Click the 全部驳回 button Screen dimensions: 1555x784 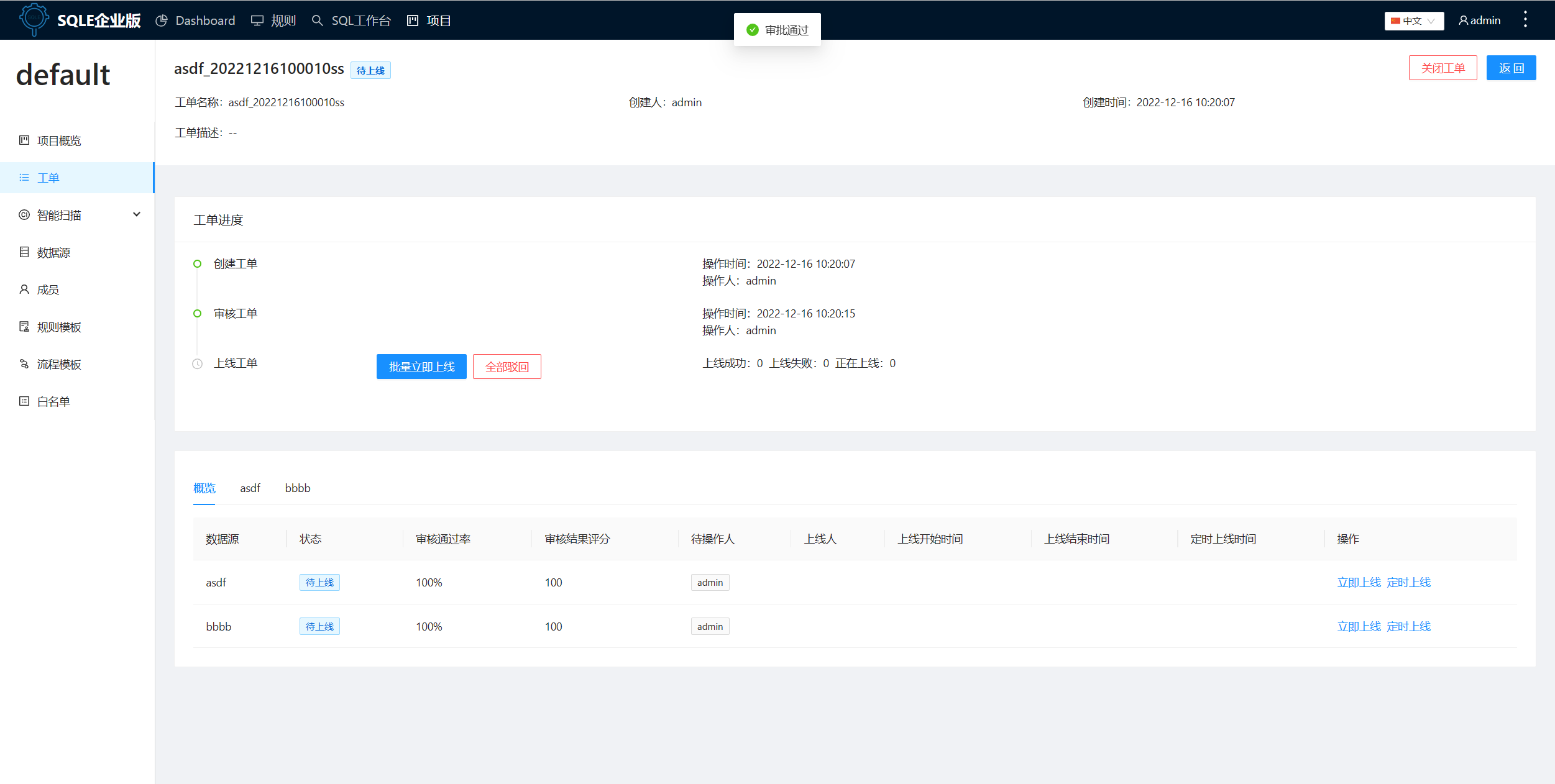coord(507,367)
